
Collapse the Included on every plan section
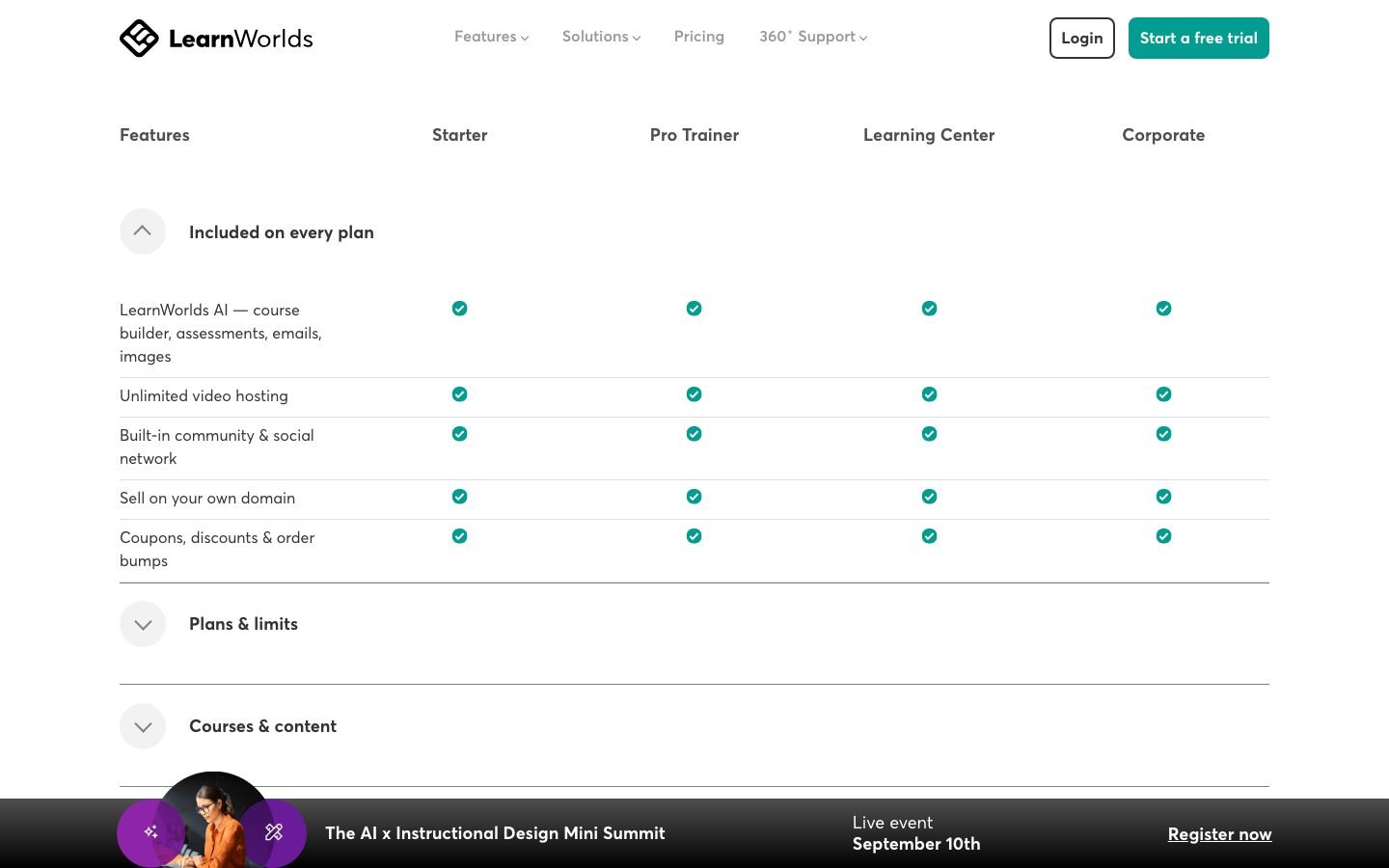click(x=143, y=231)
